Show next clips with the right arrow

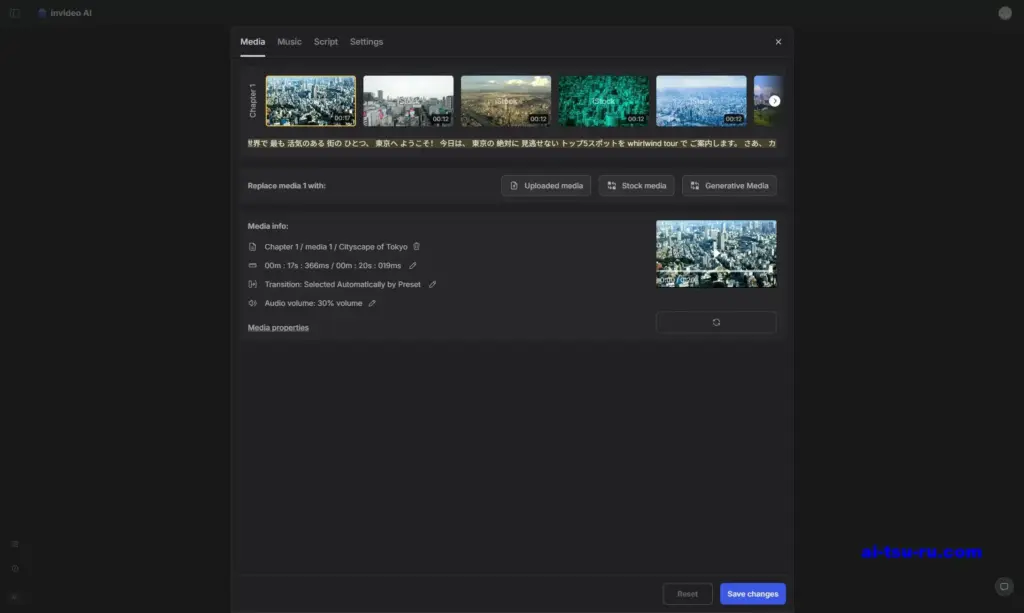click(775, 101)
